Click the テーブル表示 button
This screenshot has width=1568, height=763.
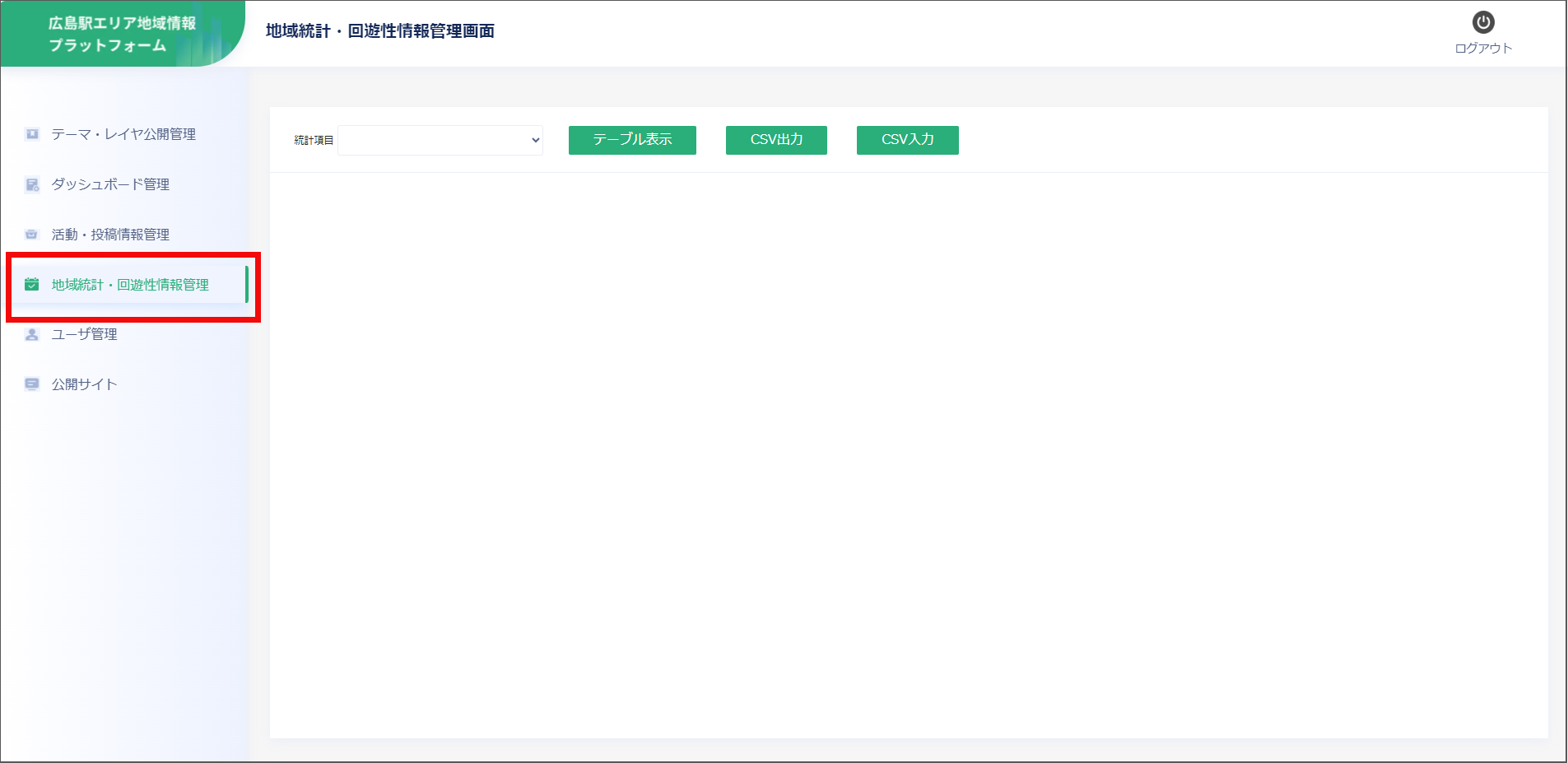coord(632,140)
